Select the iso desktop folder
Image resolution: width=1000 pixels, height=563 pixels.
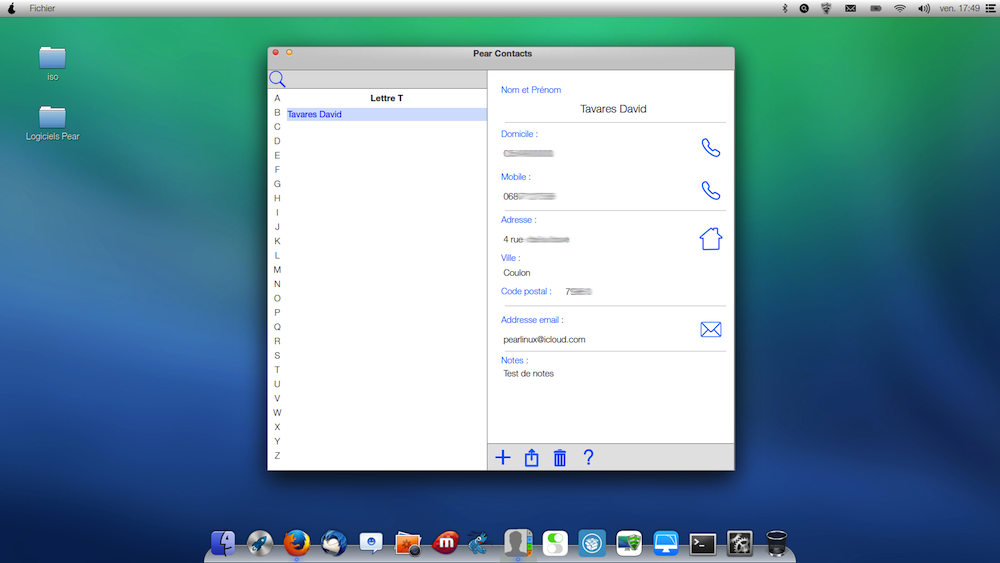click(x=52, y=64)
